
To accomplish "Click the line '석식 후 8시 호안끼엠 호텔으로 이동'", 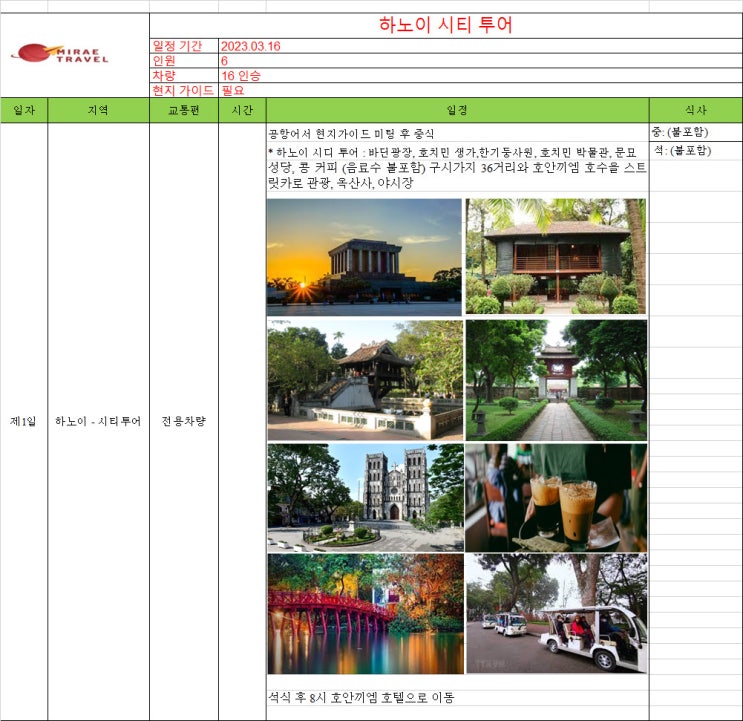I will click(361, 697).
